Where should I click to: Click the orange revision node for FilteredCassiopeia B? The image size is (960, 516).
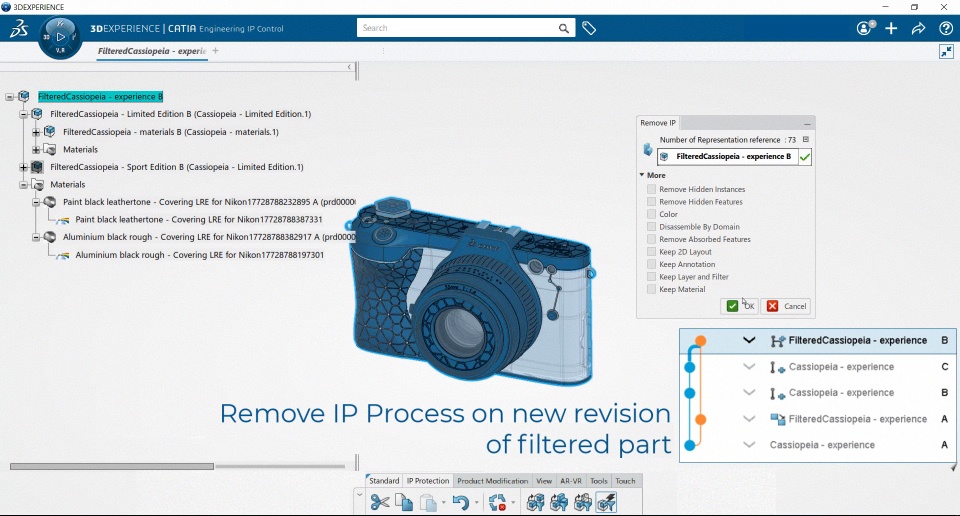pyautogui.click(x=700, y=341)
